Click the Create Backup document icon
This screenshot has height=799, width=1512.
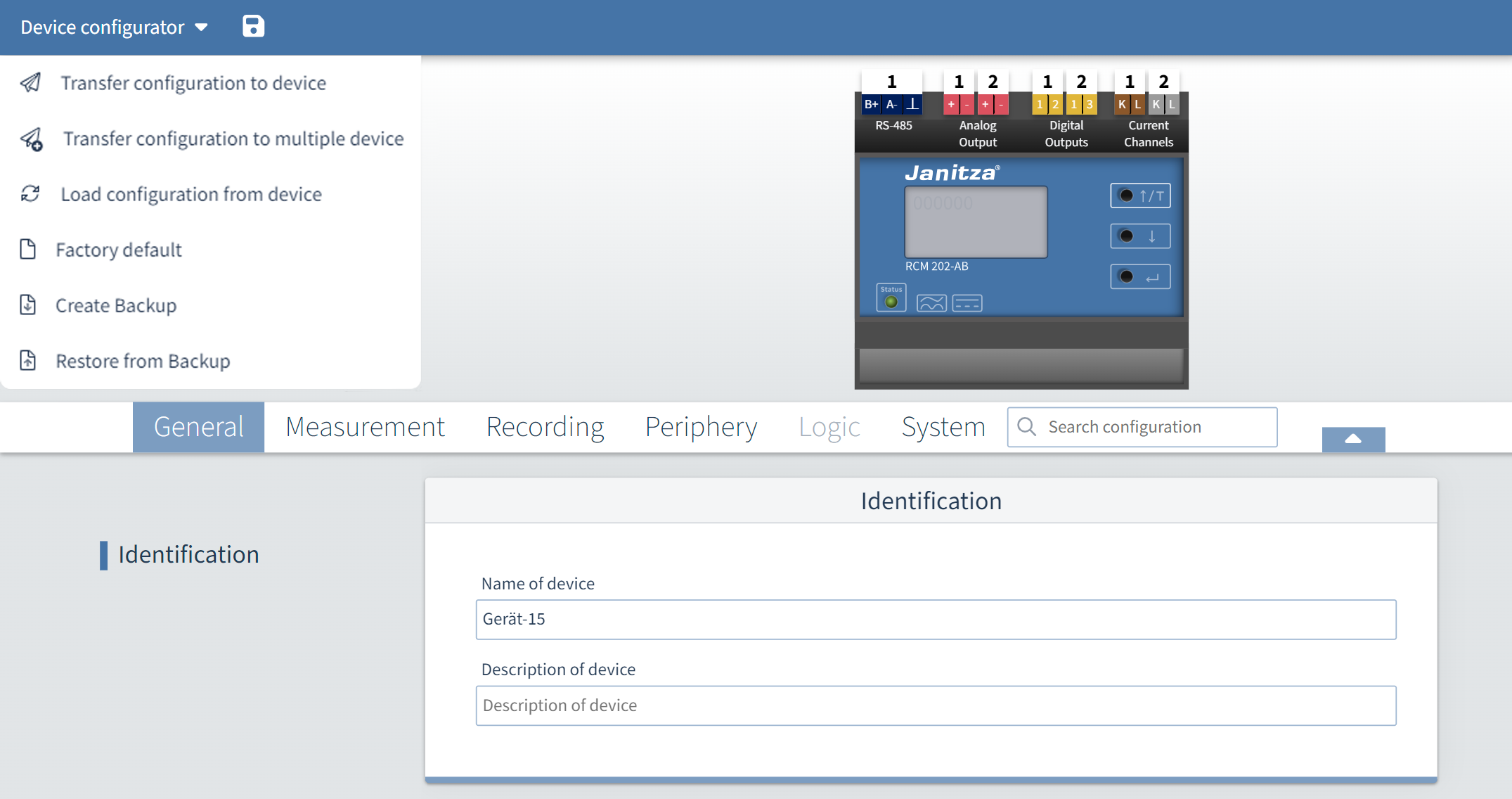[x=28, y=305]
